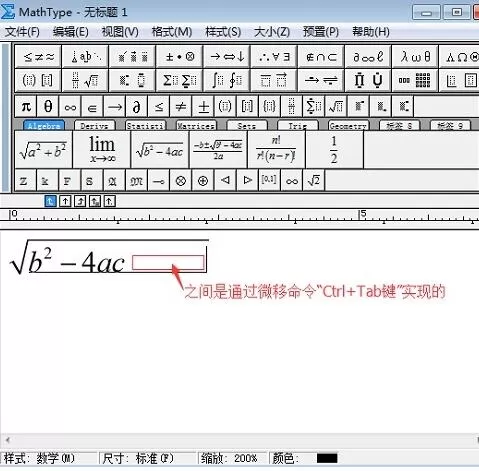
Task: Open the 视图(V) menu
Action: [120, 32]
